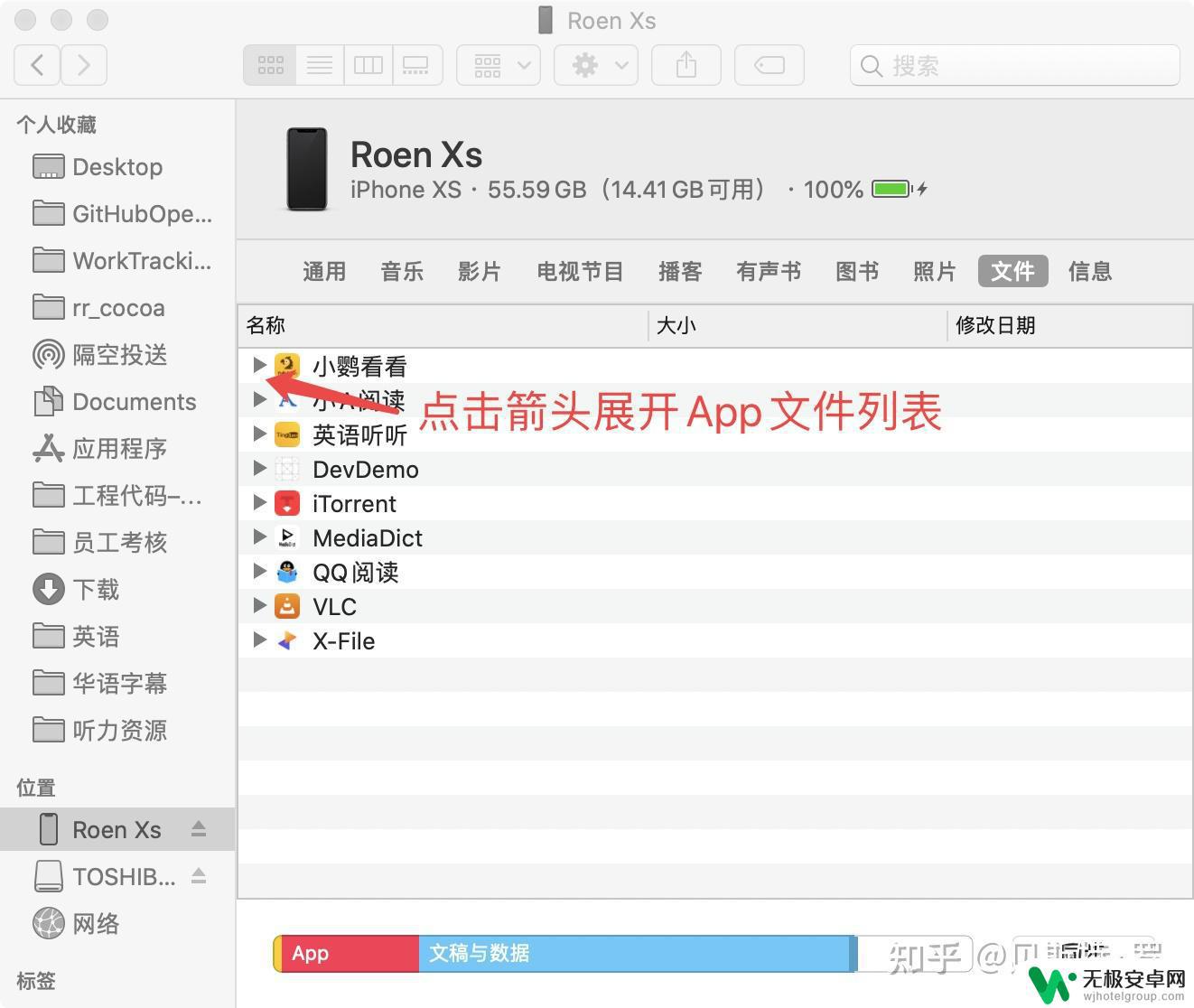The image size is (1194, 1008).
Task: Expand the QQ阅读 app file list
Action: [x=259, y=572]
